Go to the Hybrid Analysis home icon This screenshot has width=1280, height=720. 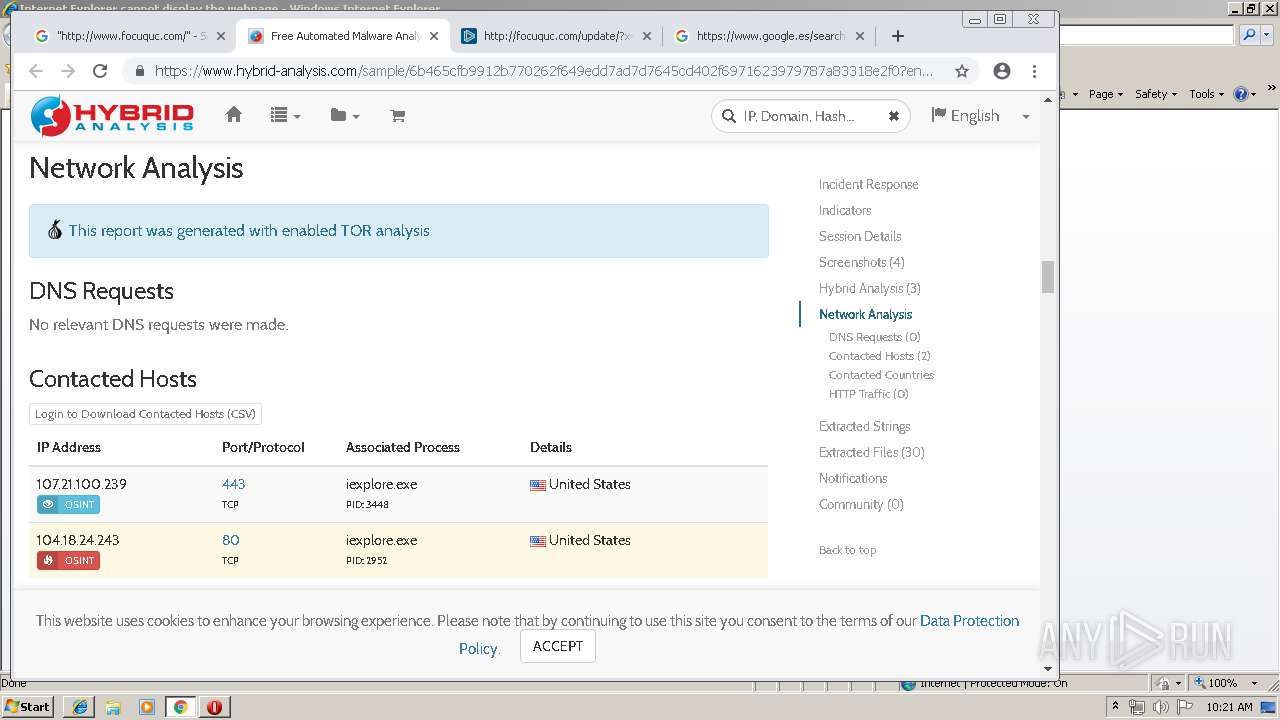234,115
